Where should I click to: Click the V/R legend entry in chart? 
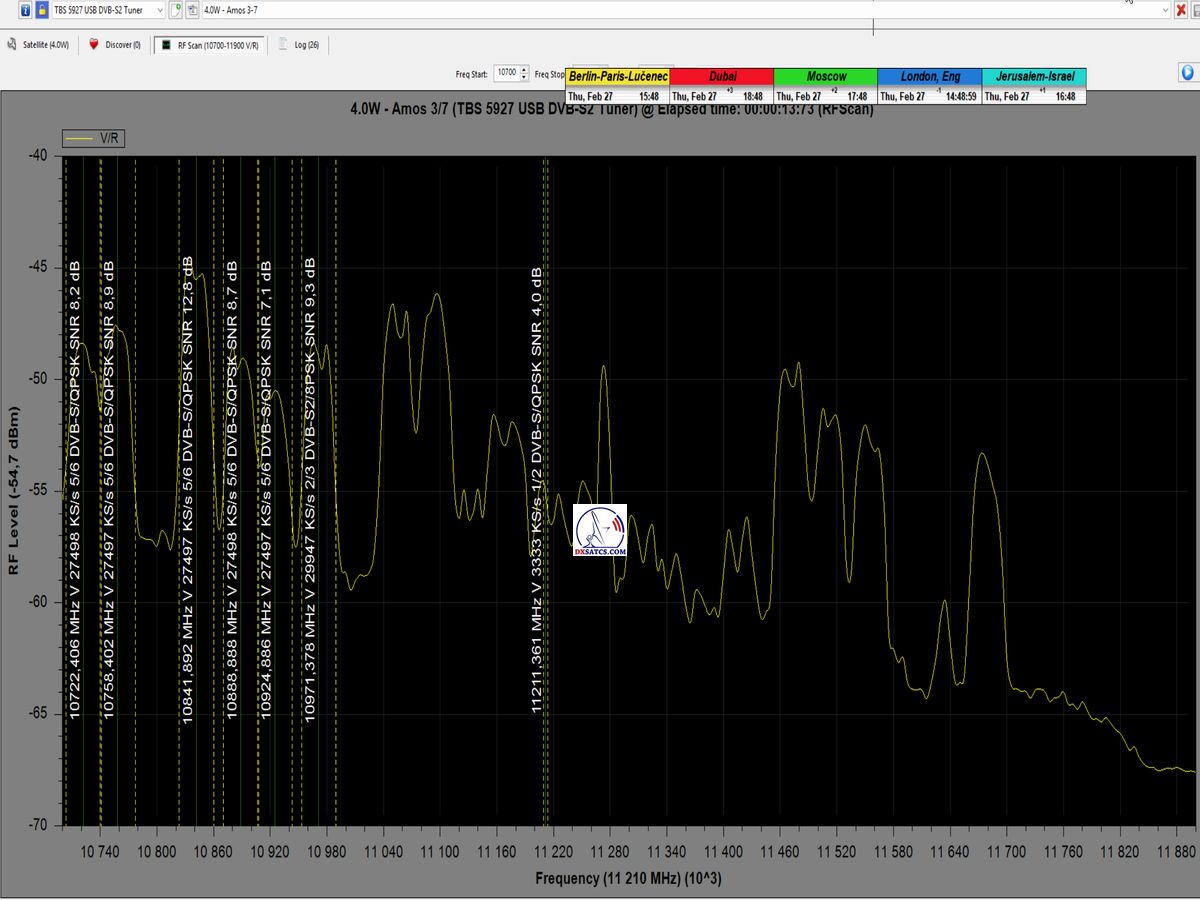(94, 139)
